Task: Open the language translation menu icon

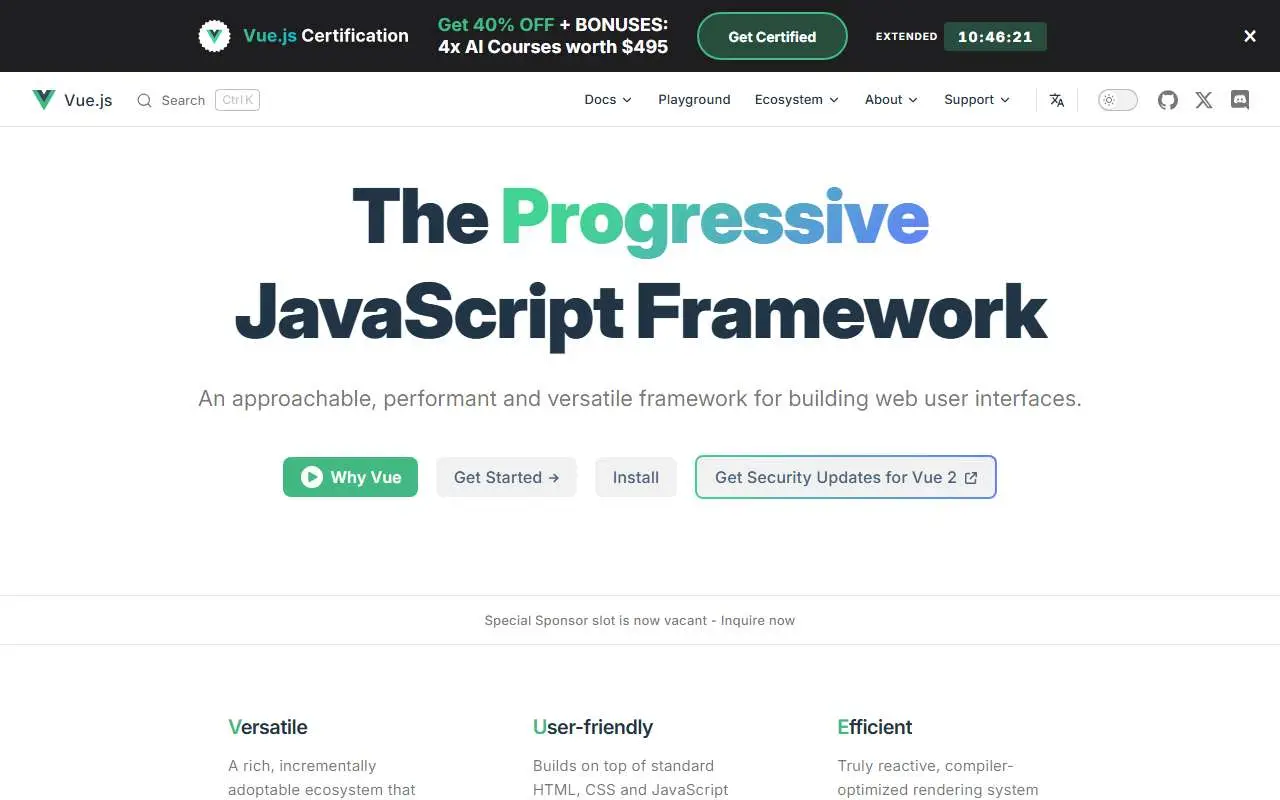Action: 1057,100
